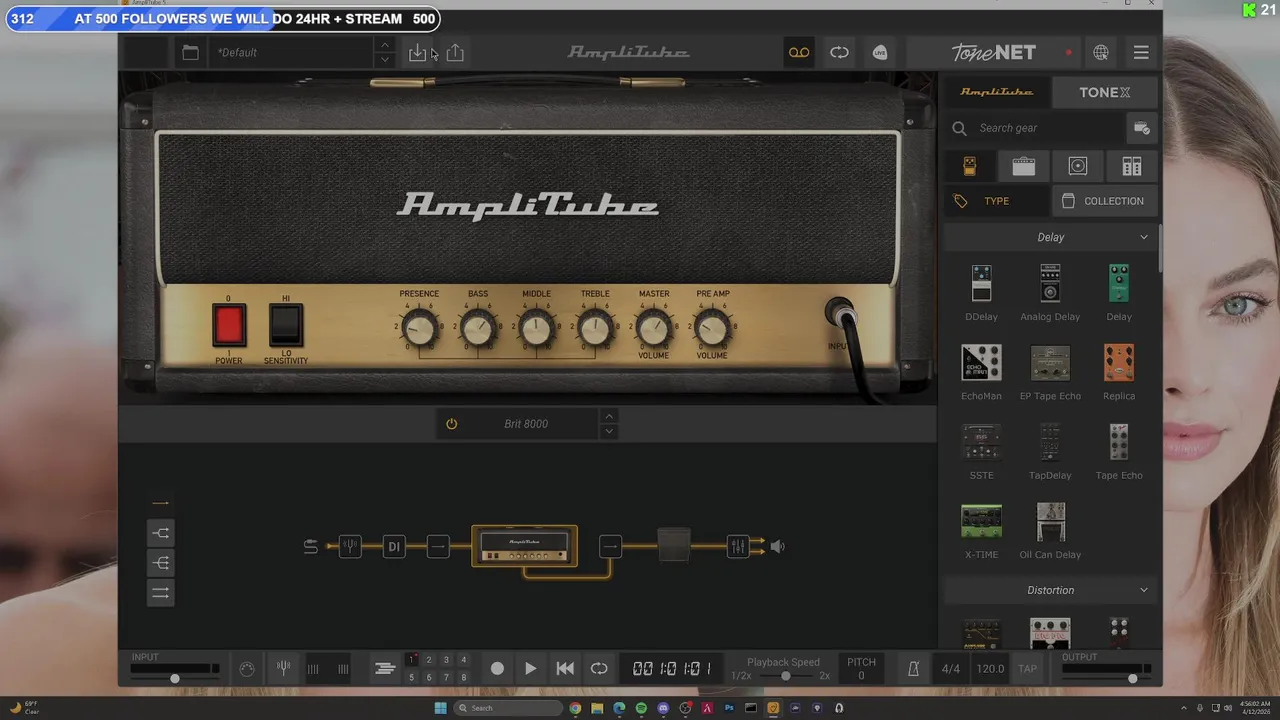Select the cabinet gear category

click(x=1077, y=166)
